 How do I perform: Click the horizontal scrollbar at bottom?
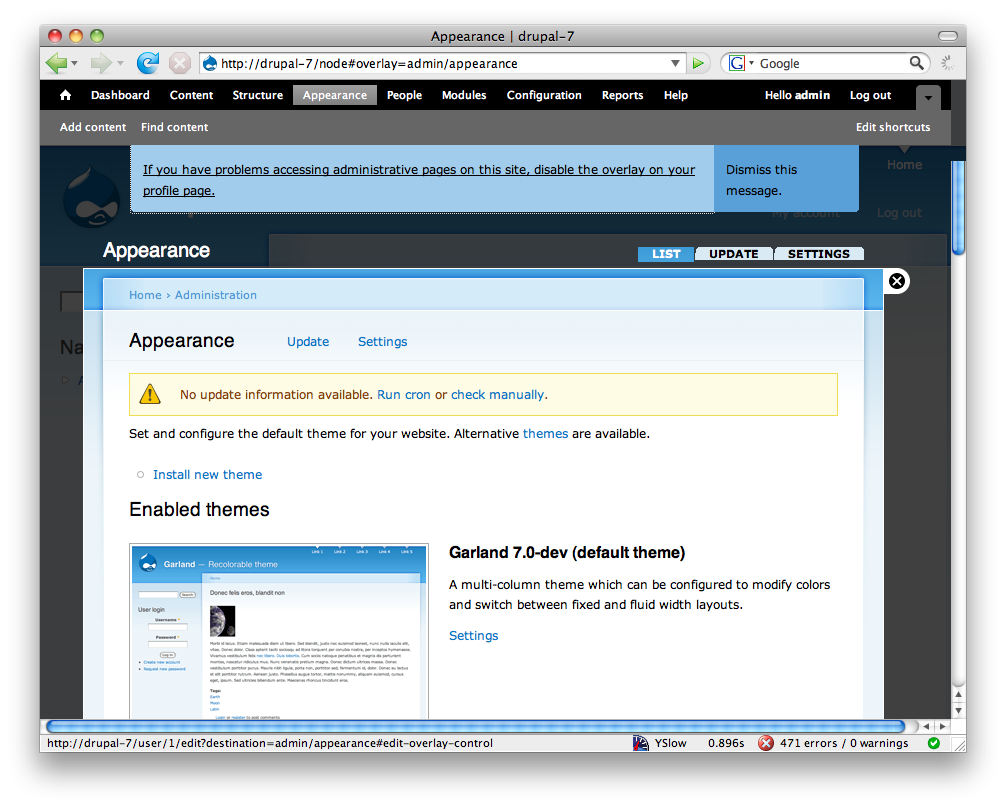pyautogui.click(x=475, y=726)
